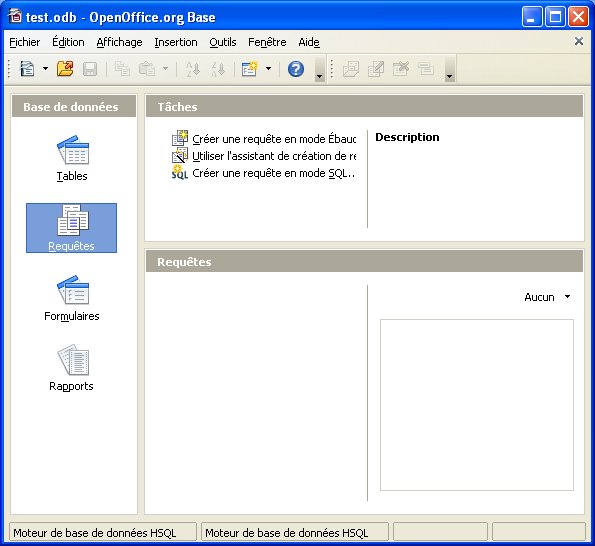595x546 pixels.
Task: Click the New document icon in toolbar
Action: [27, 69]
